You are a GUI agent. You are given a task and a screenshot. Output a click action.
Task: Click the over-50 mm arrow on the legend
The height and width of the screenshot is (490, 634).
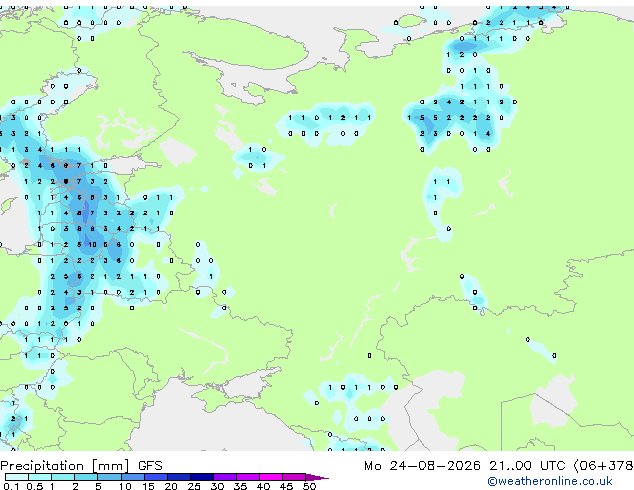tap(317, 477)
